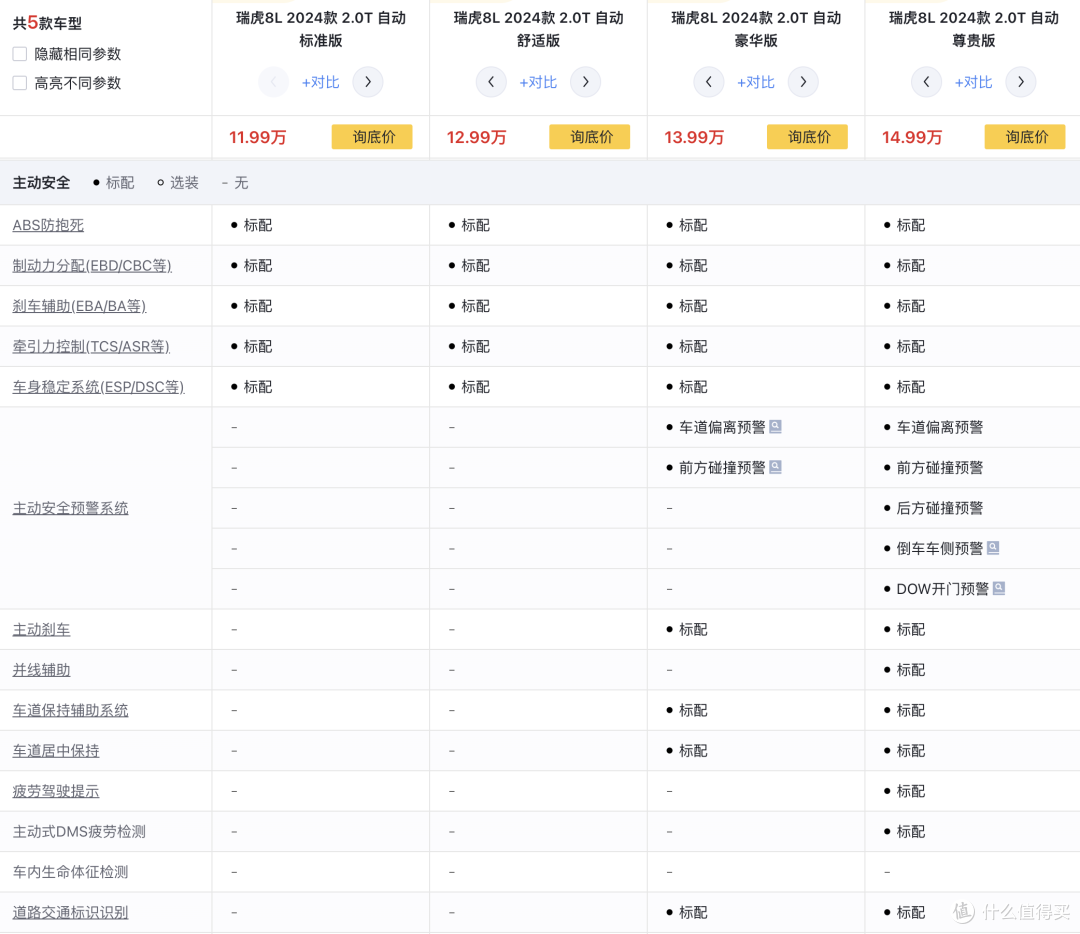Open the 车道保持辅助系统 parameter link

[x=70, y=710]
